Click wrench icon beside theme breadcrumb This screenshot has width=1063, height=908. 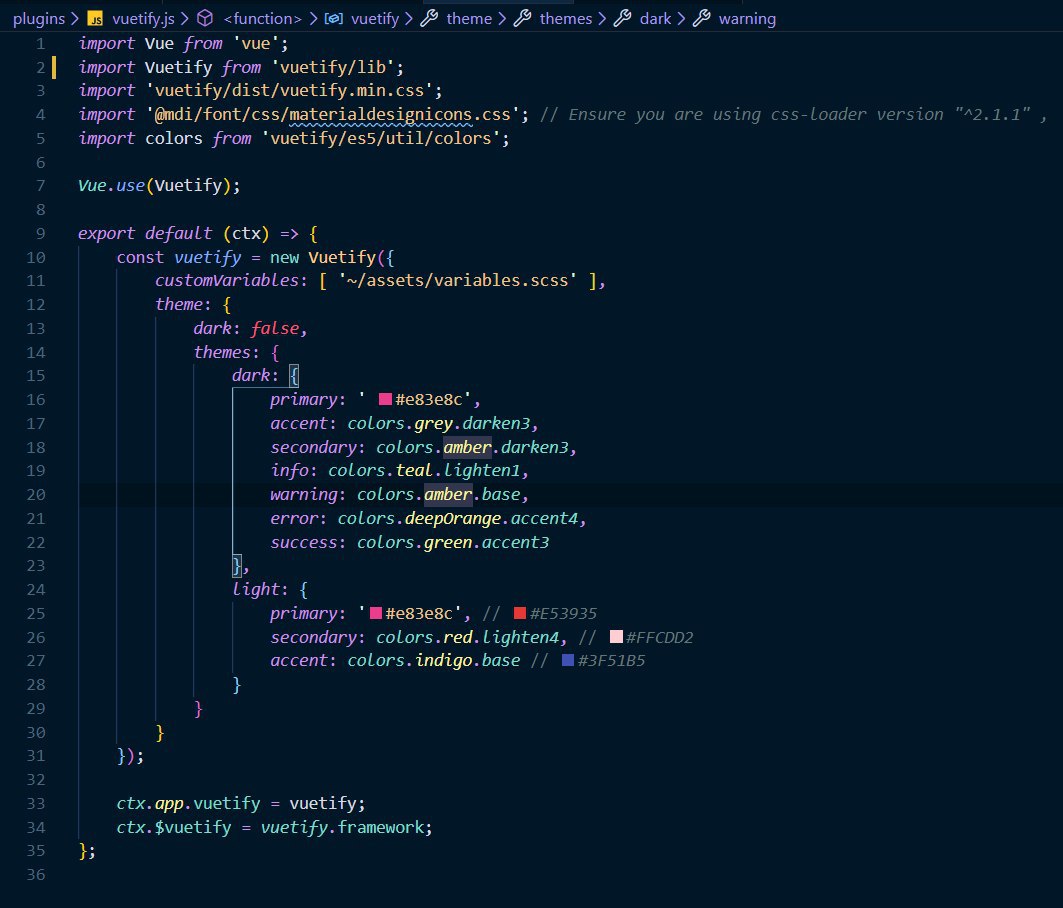[429, 19]
